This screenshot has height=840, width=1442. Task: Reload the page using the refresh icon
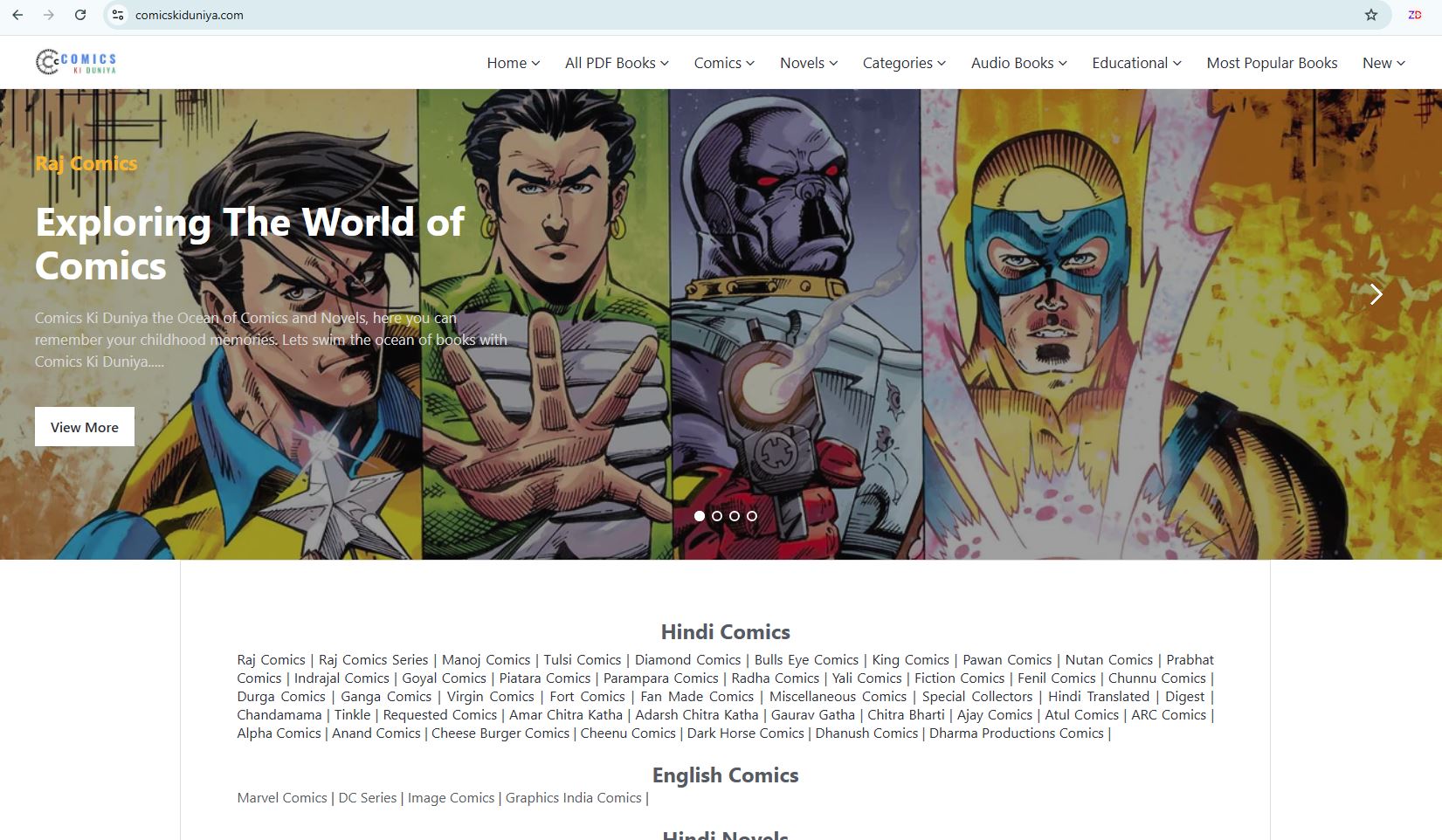[x=79, y=15]
